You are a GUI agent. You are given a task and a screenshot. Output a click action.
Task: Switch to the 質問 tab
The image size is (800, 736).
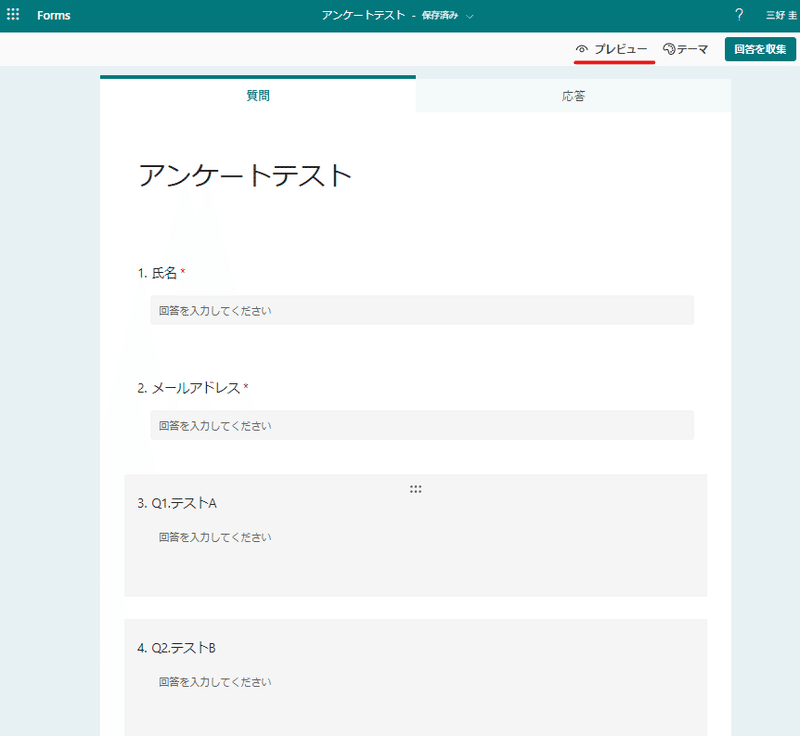click(258, 95)
